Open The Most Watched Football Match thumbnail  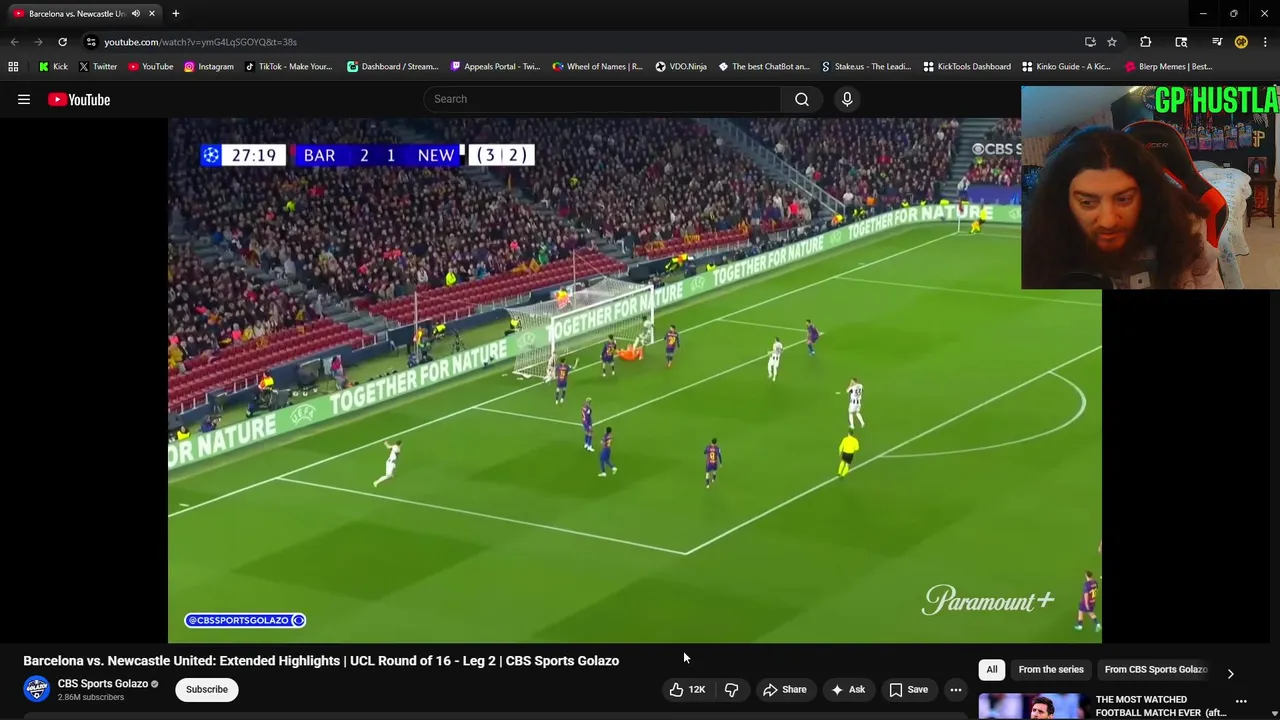tap(1033, 706)
